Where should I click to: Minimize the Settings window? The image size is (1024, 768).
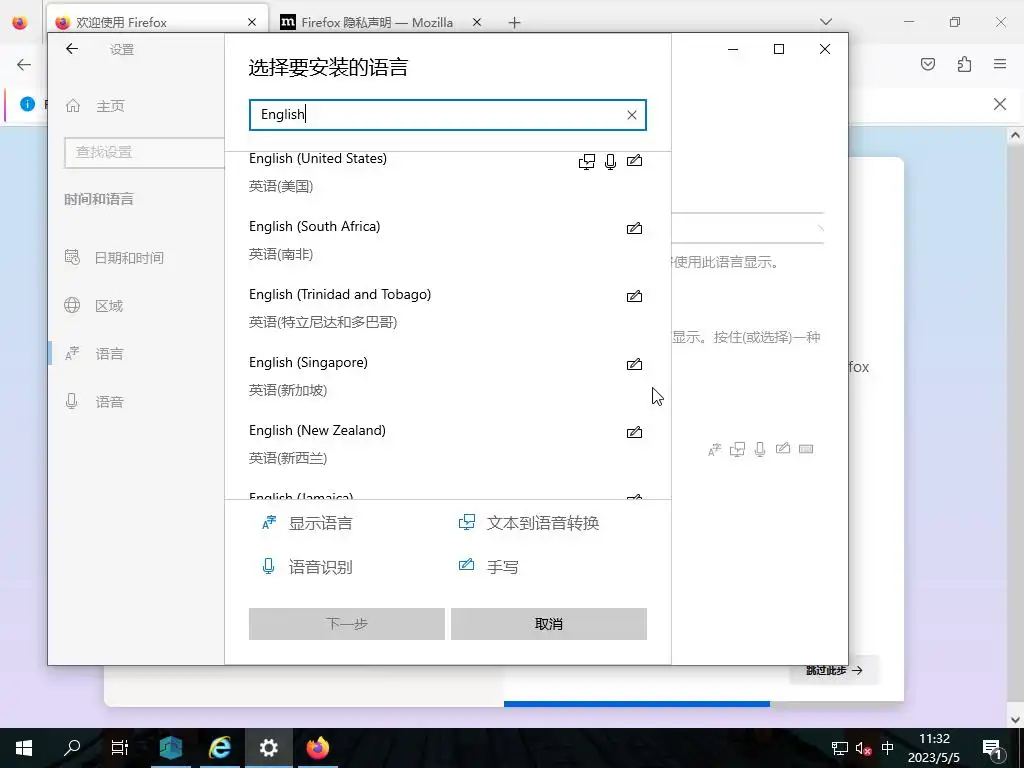tap(733, 49)
